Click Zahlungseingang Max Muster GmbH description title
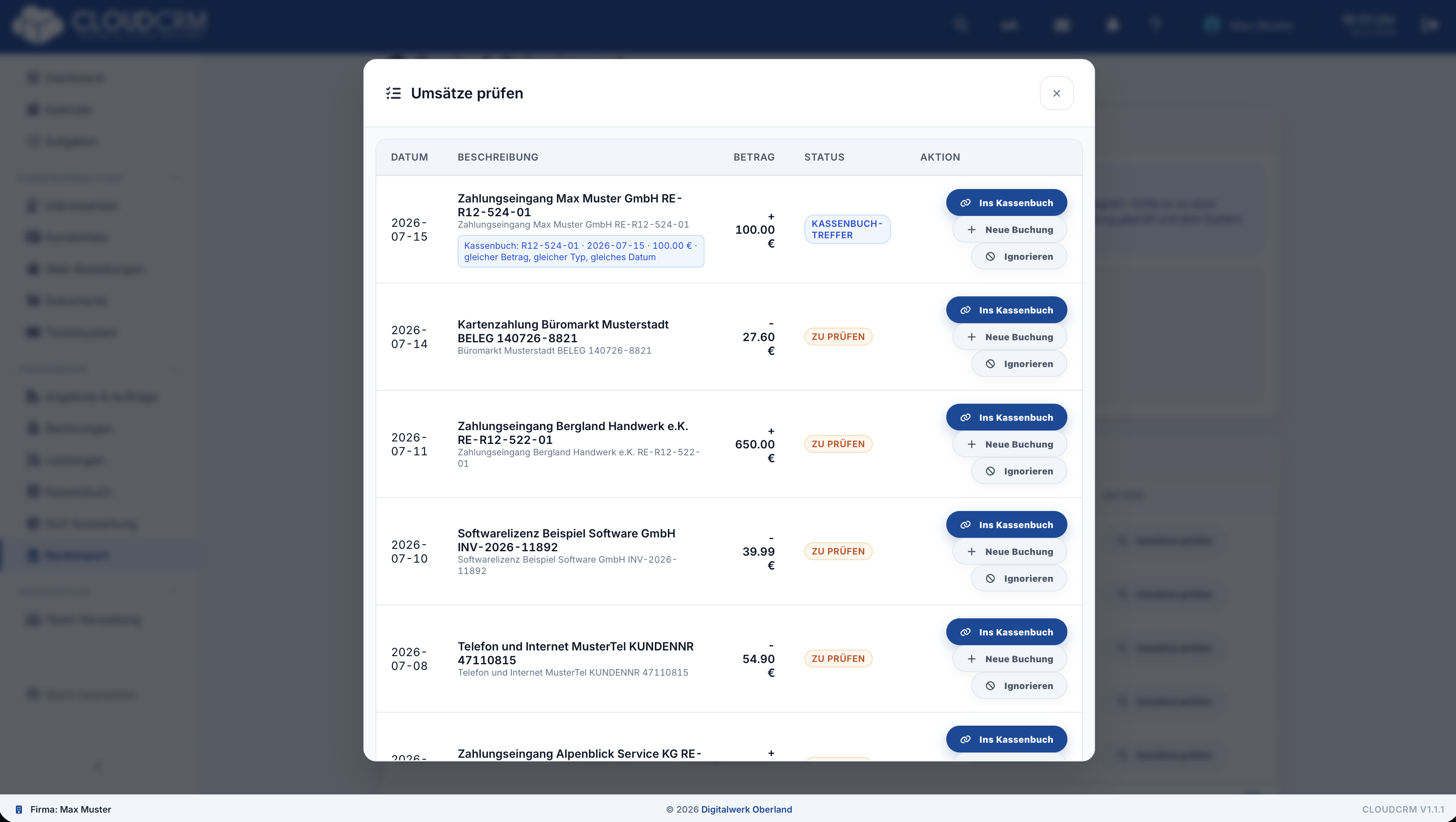The width and height of the screenshot is (1456, 822). pyautogui.click(x=570, y=205)
